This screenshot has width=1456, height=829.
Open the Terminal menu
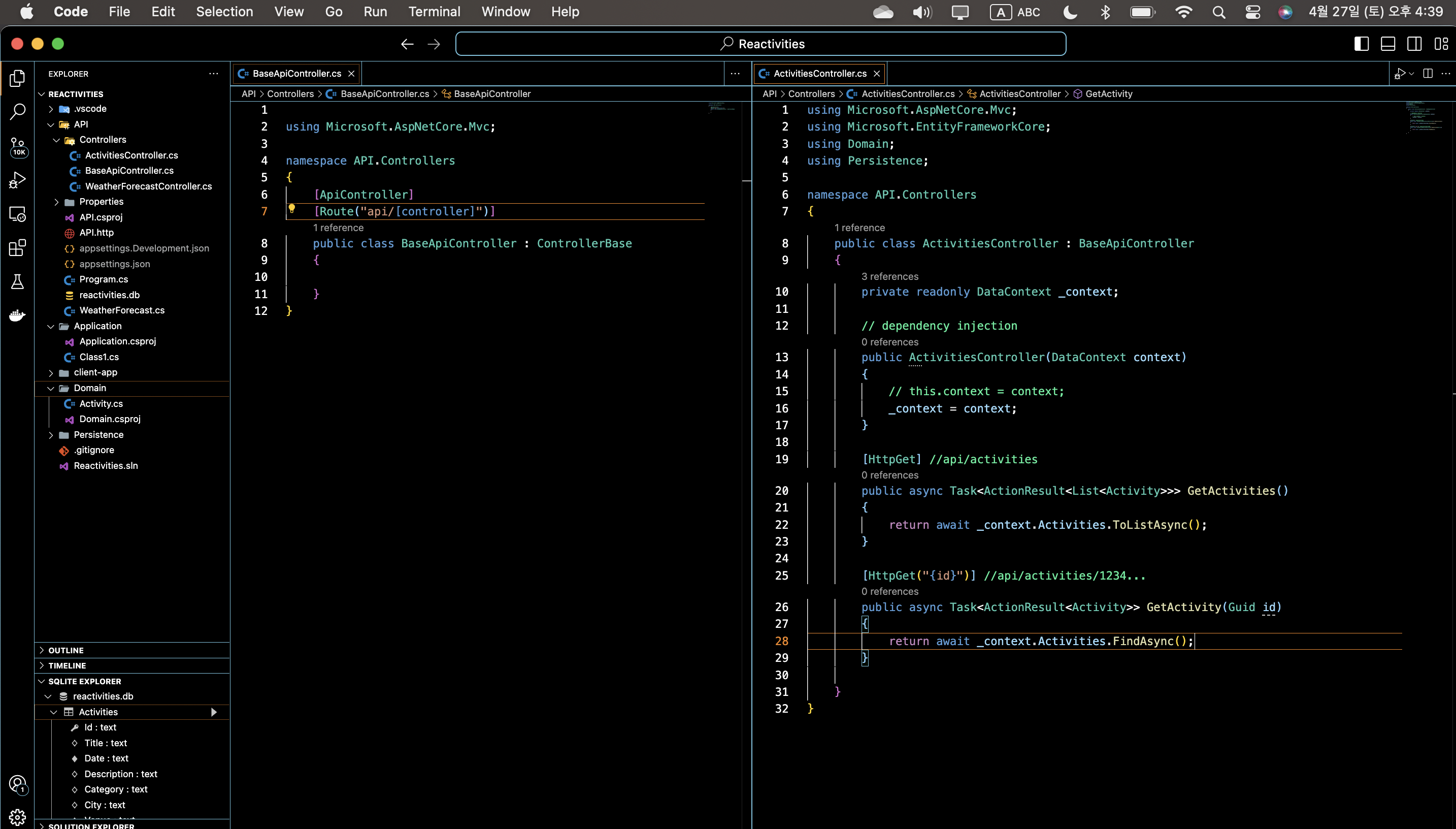[434, 11]
